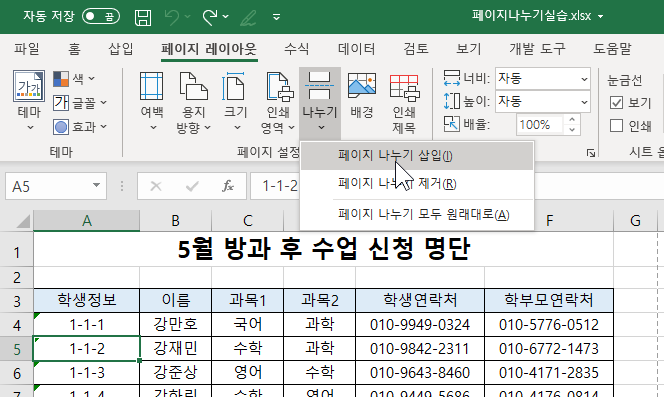Click the Undo arrow icon
The height and width of the screenshot is (397, 664).
pyautogui.click(x=172, y=17)
